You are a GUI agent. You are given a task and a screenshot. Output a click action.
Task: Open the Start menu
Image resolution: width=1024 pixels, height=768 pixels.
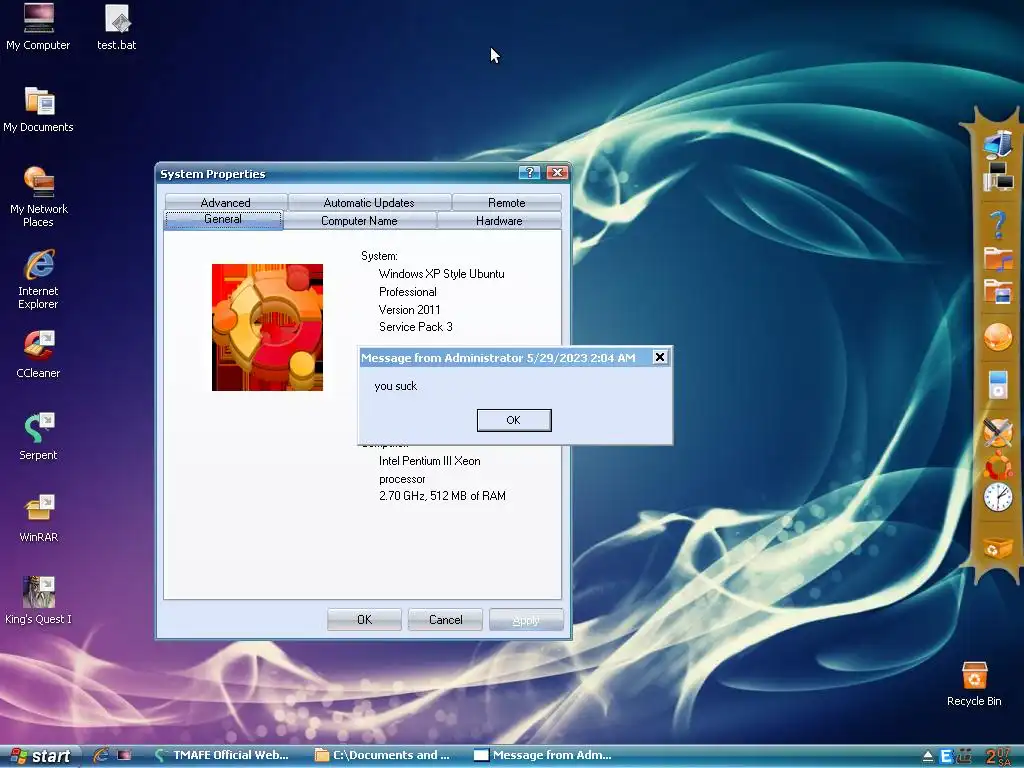pyautogui.click(x=40, y=756)
